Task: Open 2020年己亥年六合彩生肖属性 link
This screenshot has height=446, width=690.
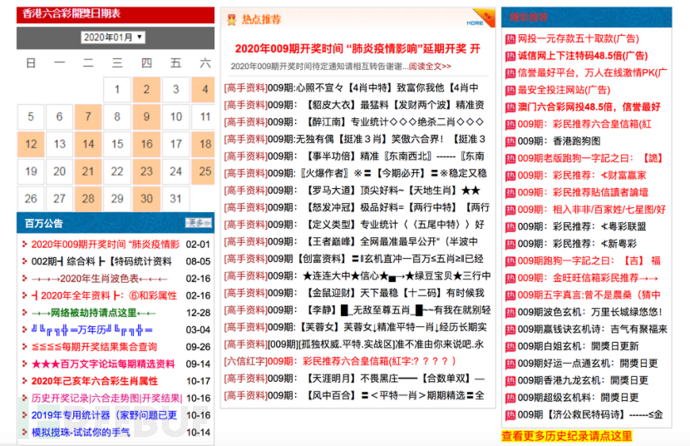Action: [x=94, y=381]
